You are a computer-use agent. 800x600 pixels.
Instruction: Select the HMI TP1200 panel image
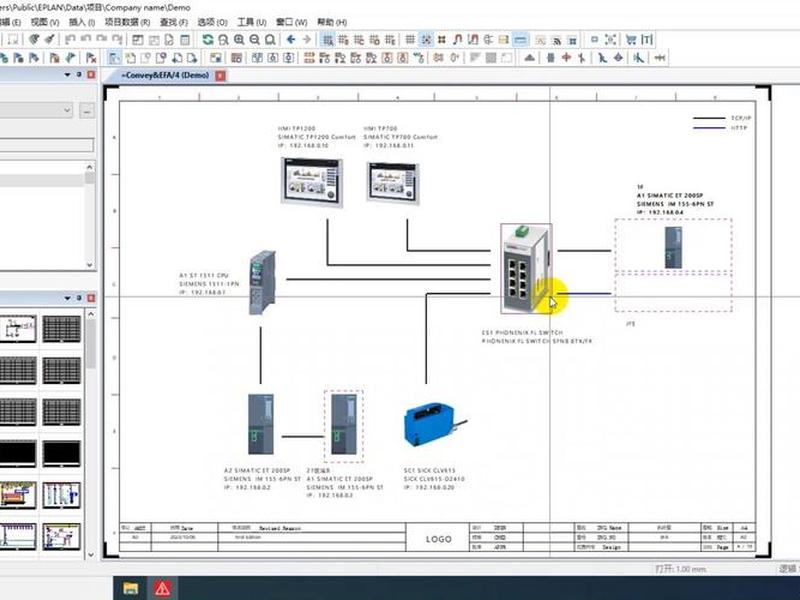tap(312, 182)
